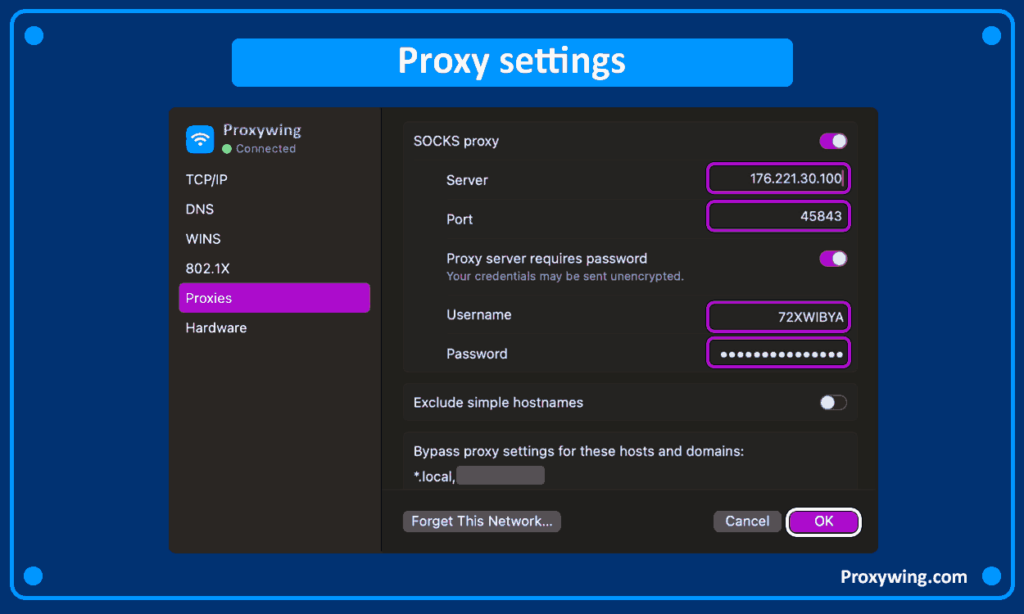The width and height of the screenshot is (1024, 614).
Task: Disable Proxy server requires password switch
Action: point(833,259)
